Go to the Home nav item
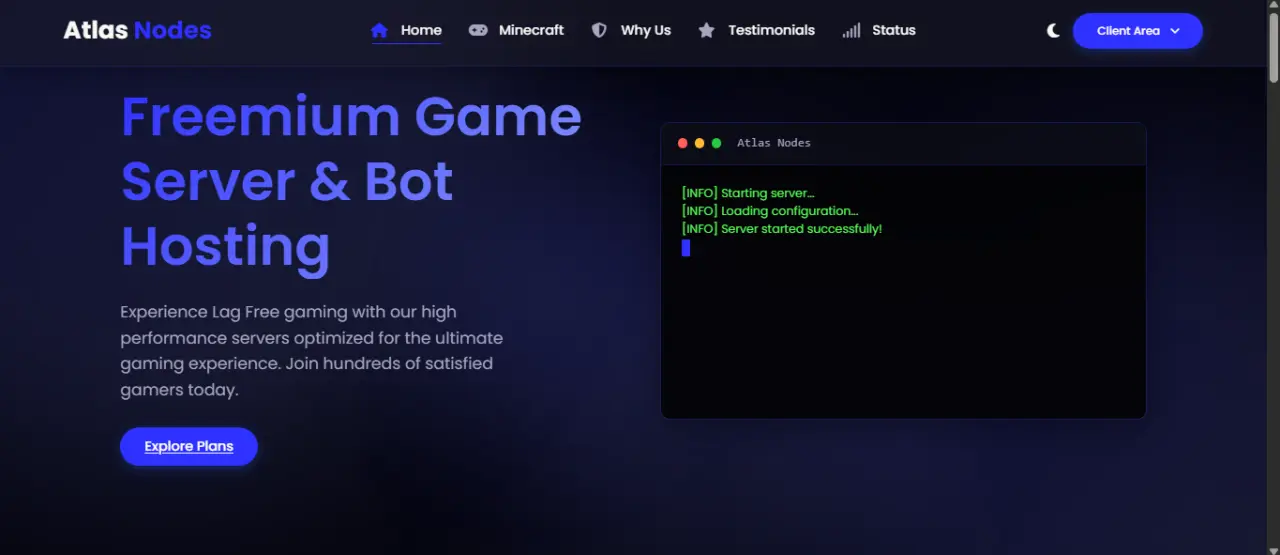Screen dimensions: 1280x555 [x=406, y=30]
